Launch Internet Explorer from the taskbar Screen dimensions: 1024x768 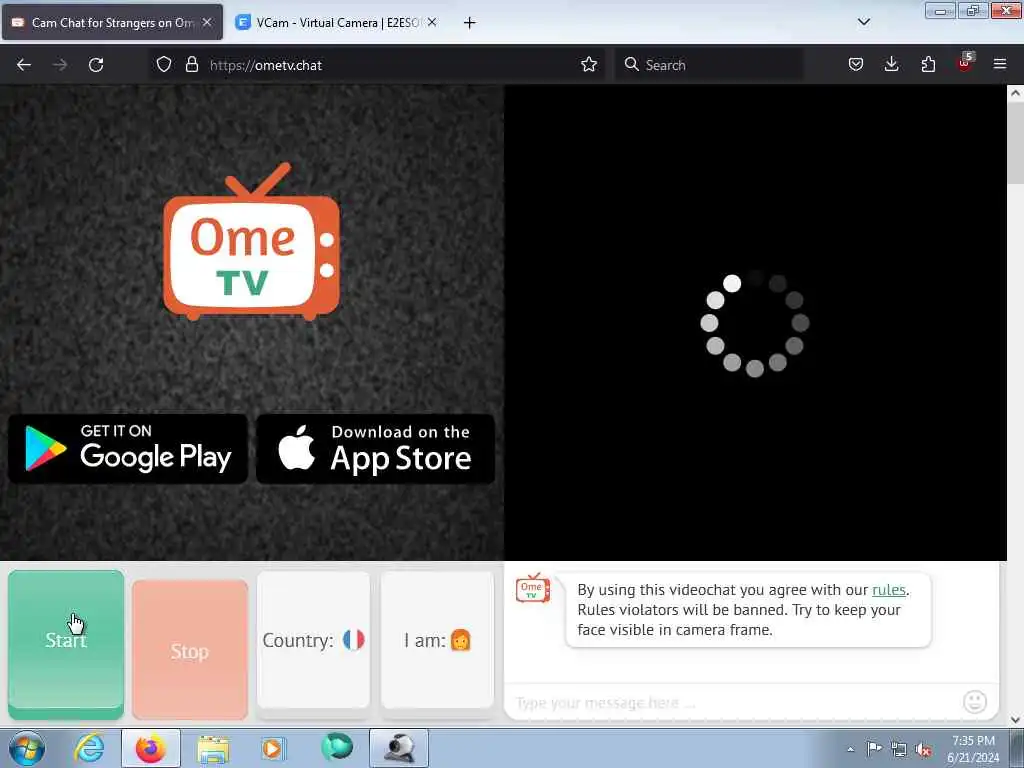point(89,748)
